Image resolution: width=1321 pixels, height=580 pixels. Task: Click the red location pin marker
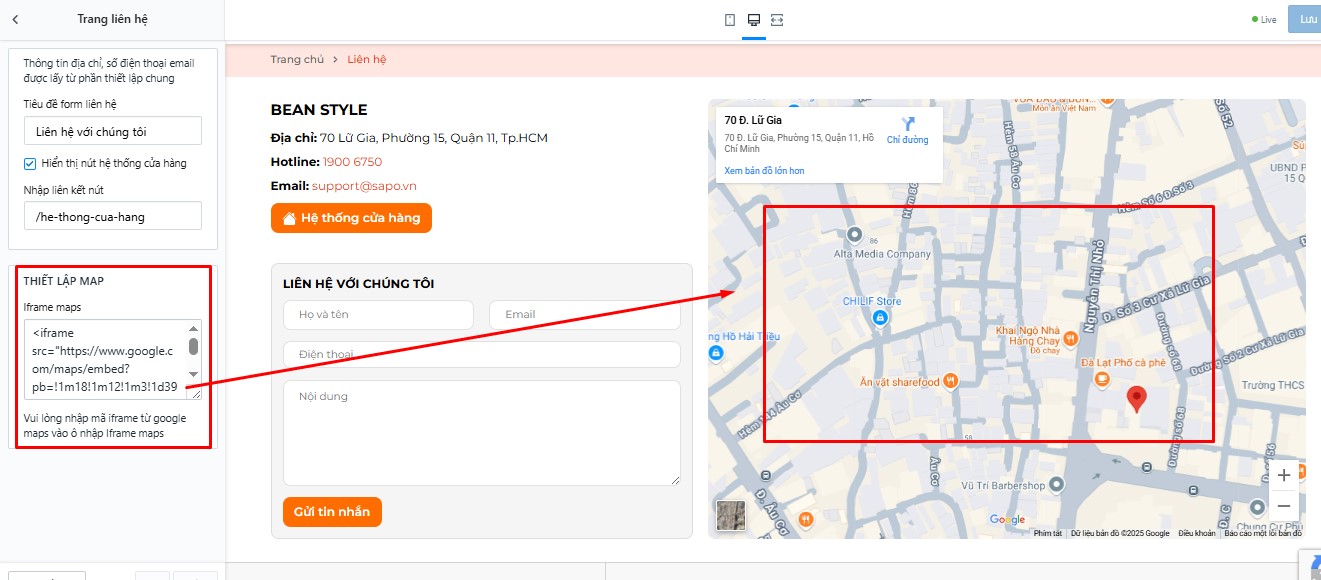[x=1136, y=399]
